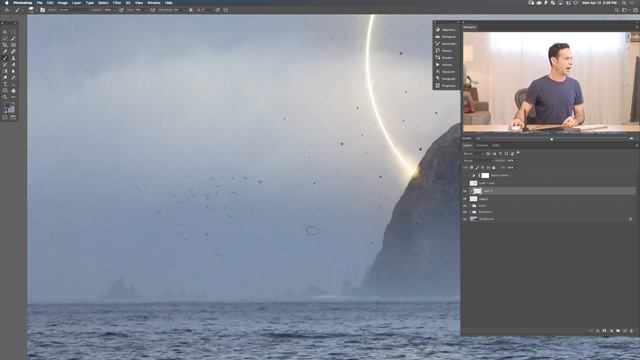Screen dimensions: 640x360
Task: Toggle eye of group directly above Background
Action: pos(465,212)
